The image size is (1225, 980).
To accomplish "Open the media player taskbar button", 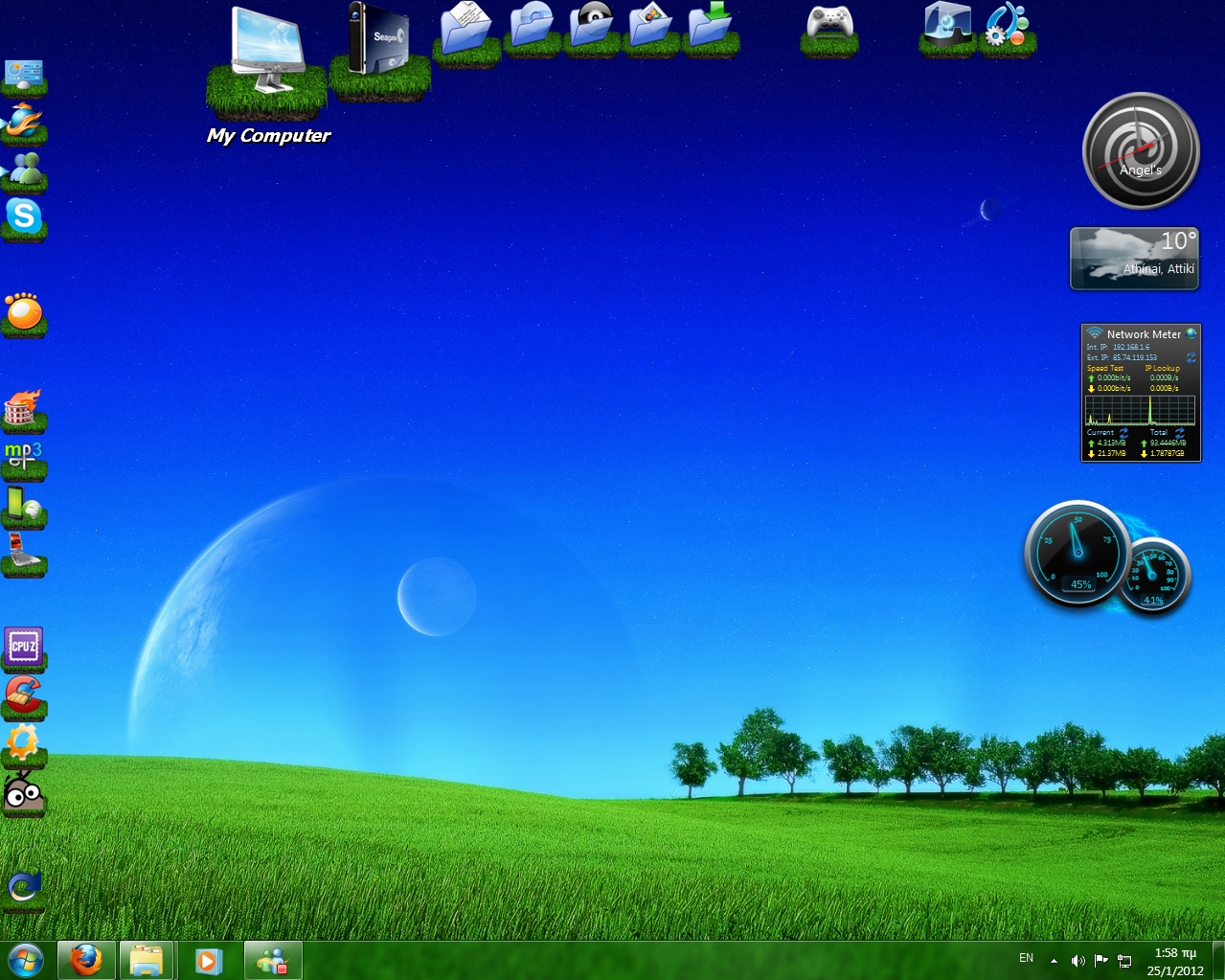I will [208, 960].
